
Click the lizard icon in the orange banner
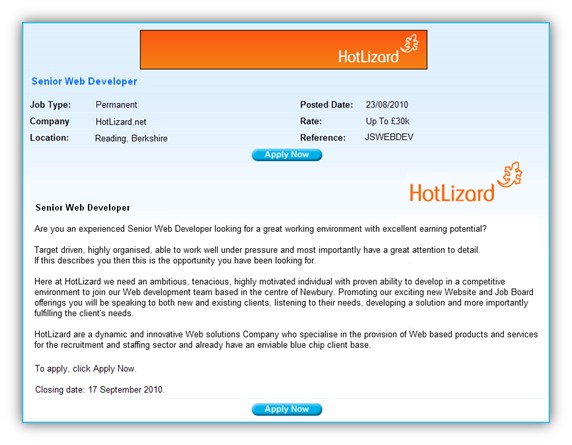410,44
